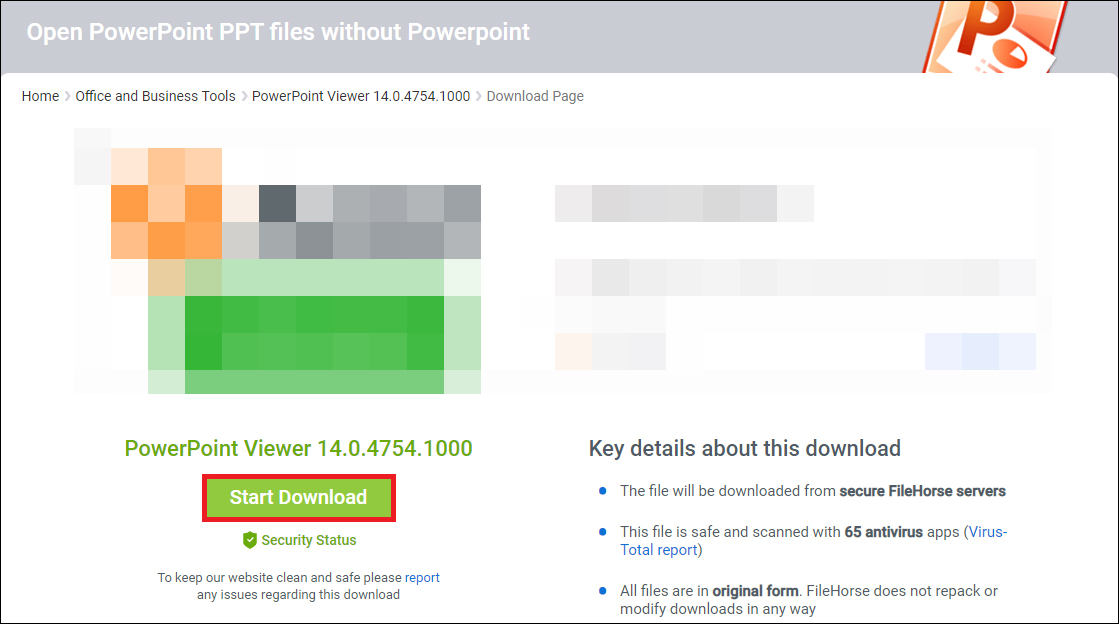Open PowerPoint Viewer 14.0.4754.1000 breadcrumb
Screen dimensions: 1119x624
[x=361, y=96]
